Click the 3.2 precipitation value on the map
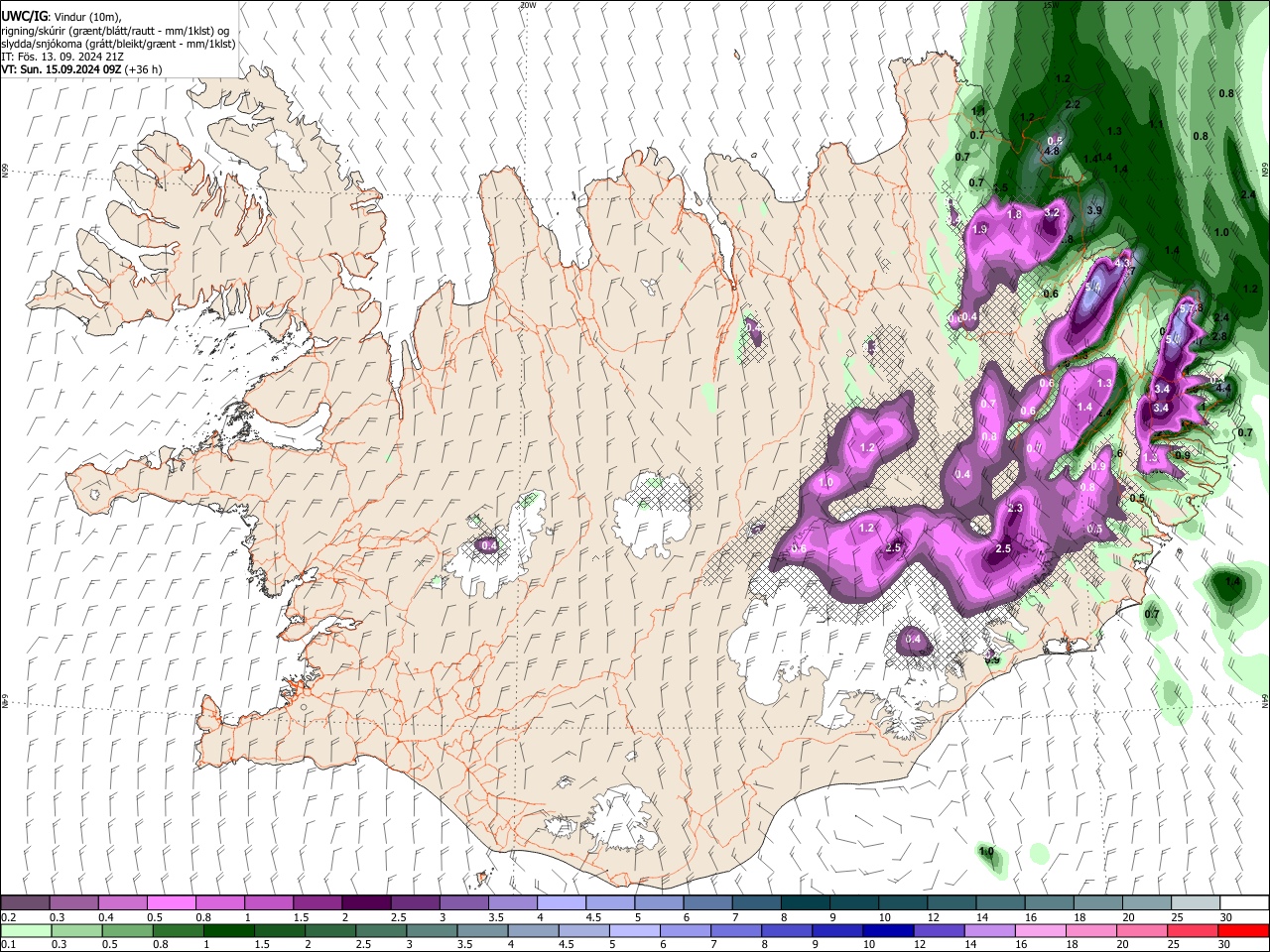 click(1053, 213)
